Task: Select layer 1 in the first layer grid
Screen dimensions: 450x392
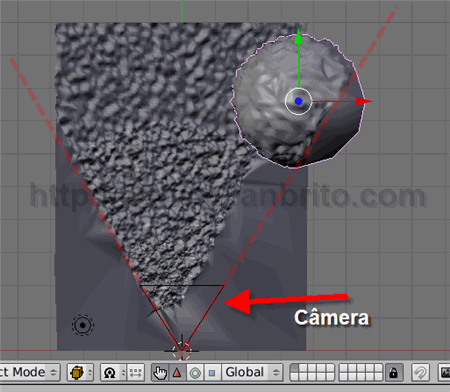Action: tap(294, 368)
